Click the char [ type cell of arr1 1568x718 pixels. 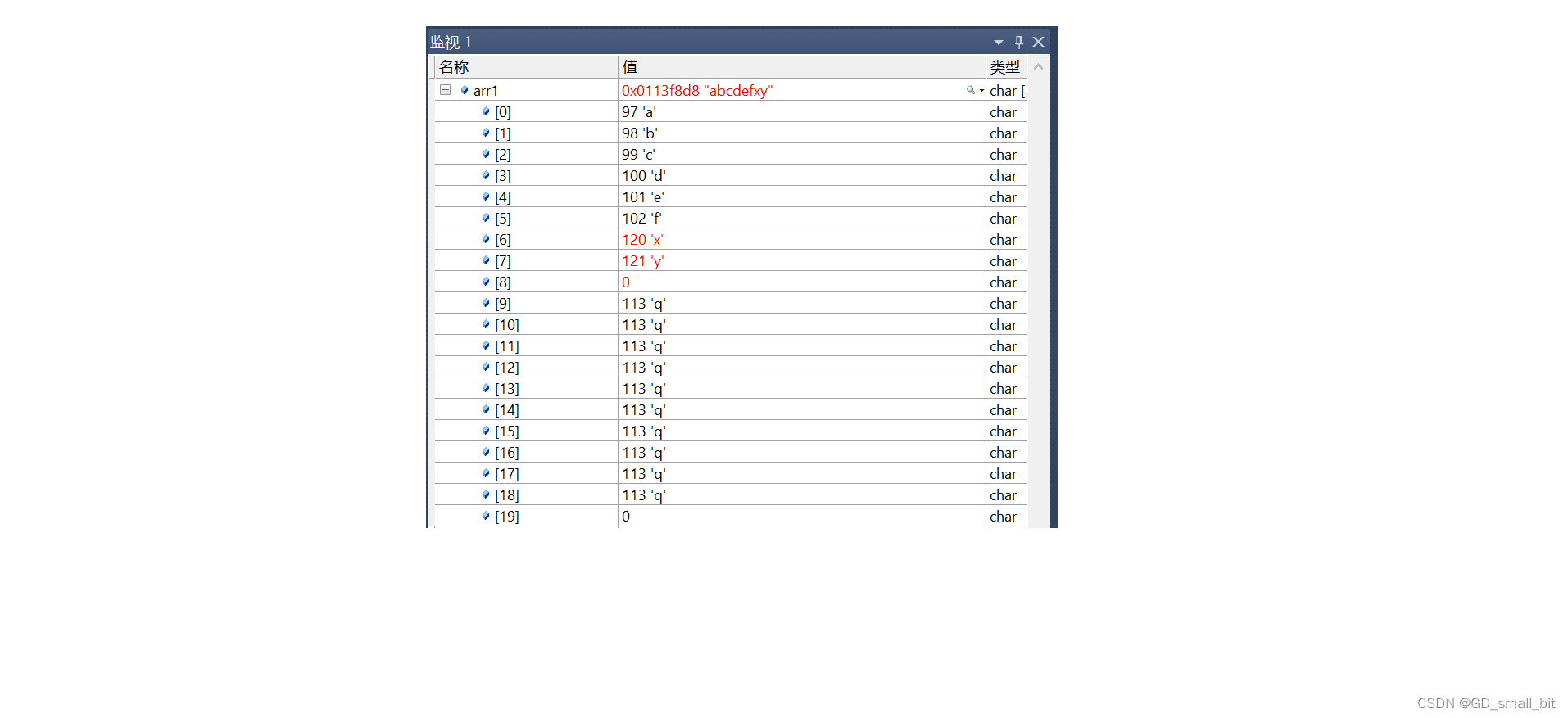[x=1008, y=91]
